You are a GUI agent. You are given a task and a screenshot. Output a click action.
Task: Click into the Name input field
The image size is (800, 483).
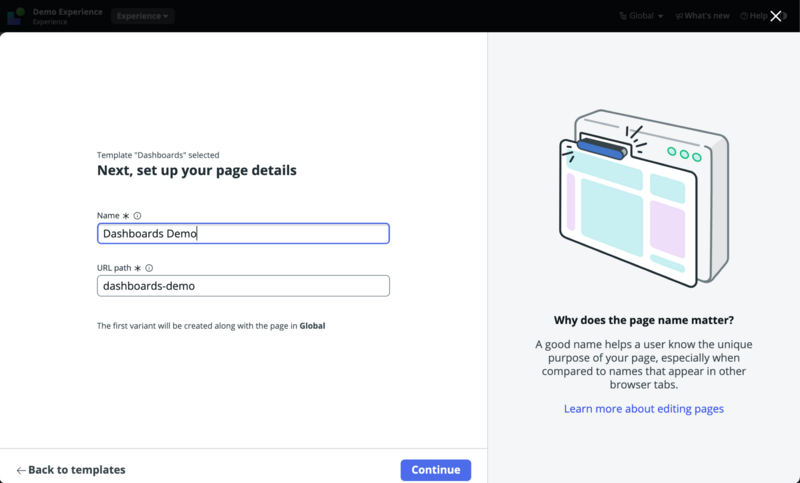pyautogui.click(x=243, y=234)
